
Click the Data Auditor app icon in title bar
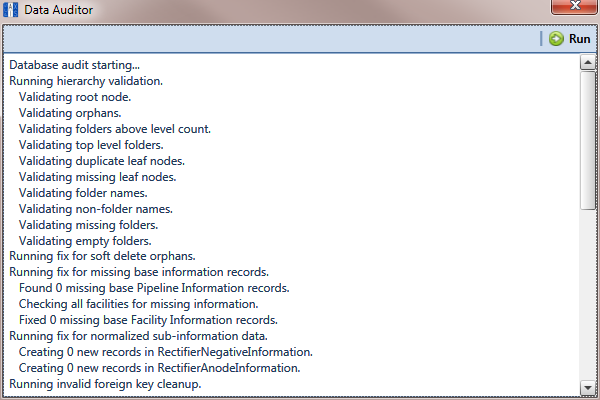pos(10,10)
